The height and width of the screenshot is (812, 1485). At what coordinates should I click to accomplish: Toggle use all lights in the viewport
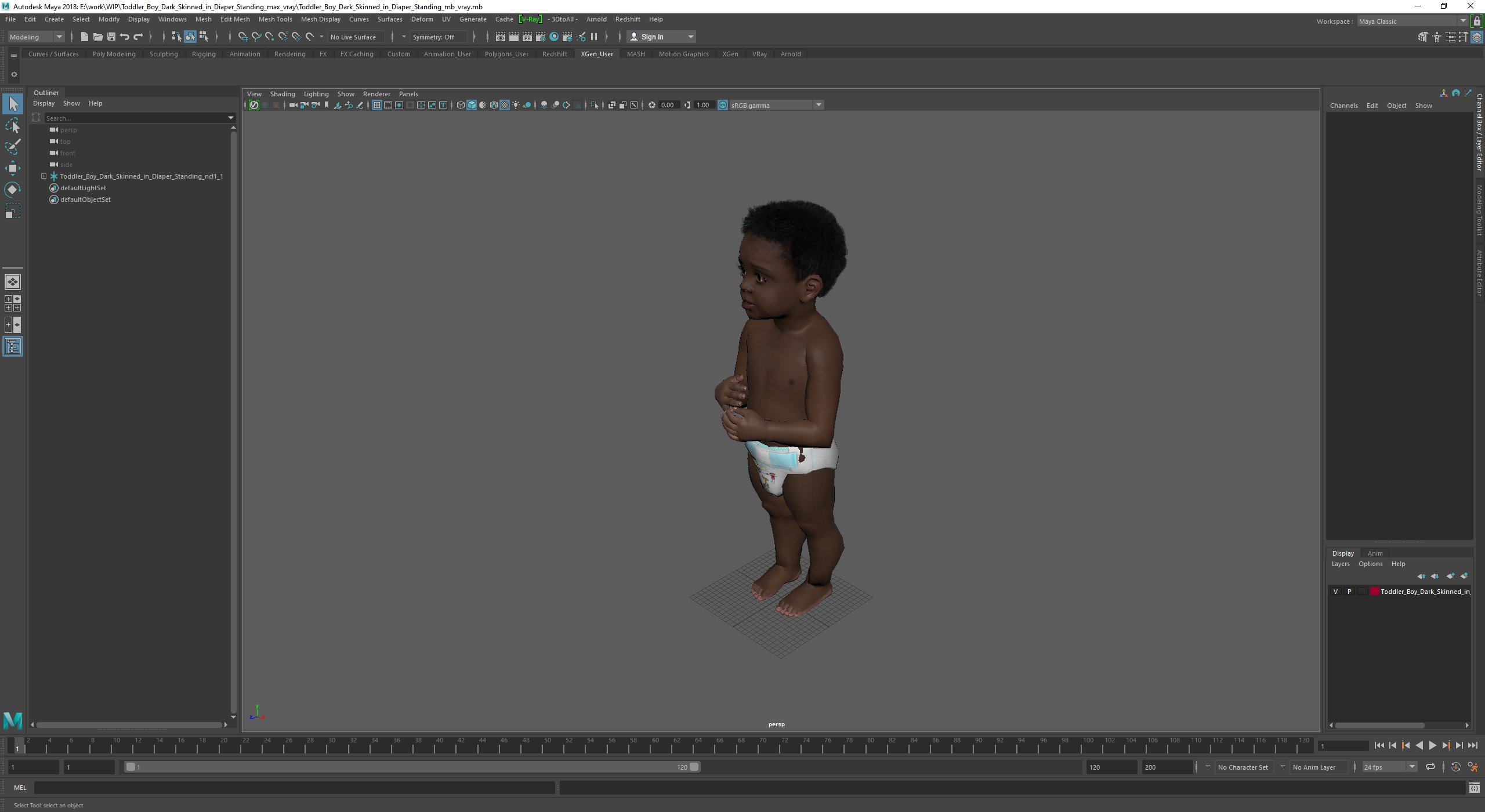click(516, 105)
